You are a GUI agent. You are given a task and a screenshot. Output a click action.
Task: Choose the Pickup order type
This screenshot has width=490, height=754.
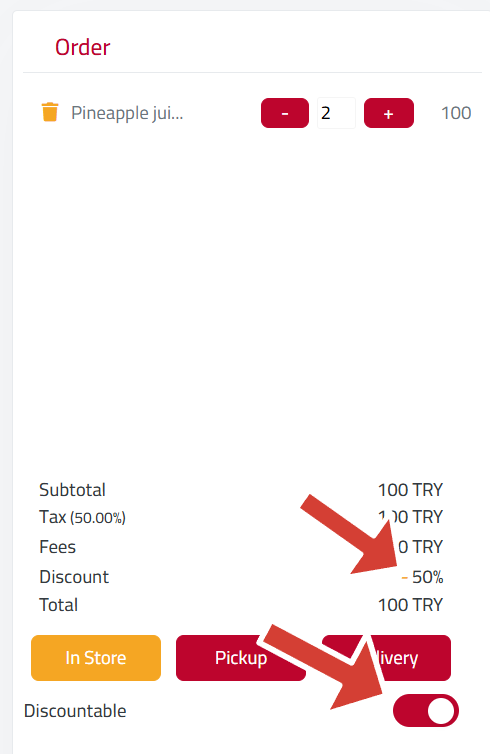(x=240, y=658)
